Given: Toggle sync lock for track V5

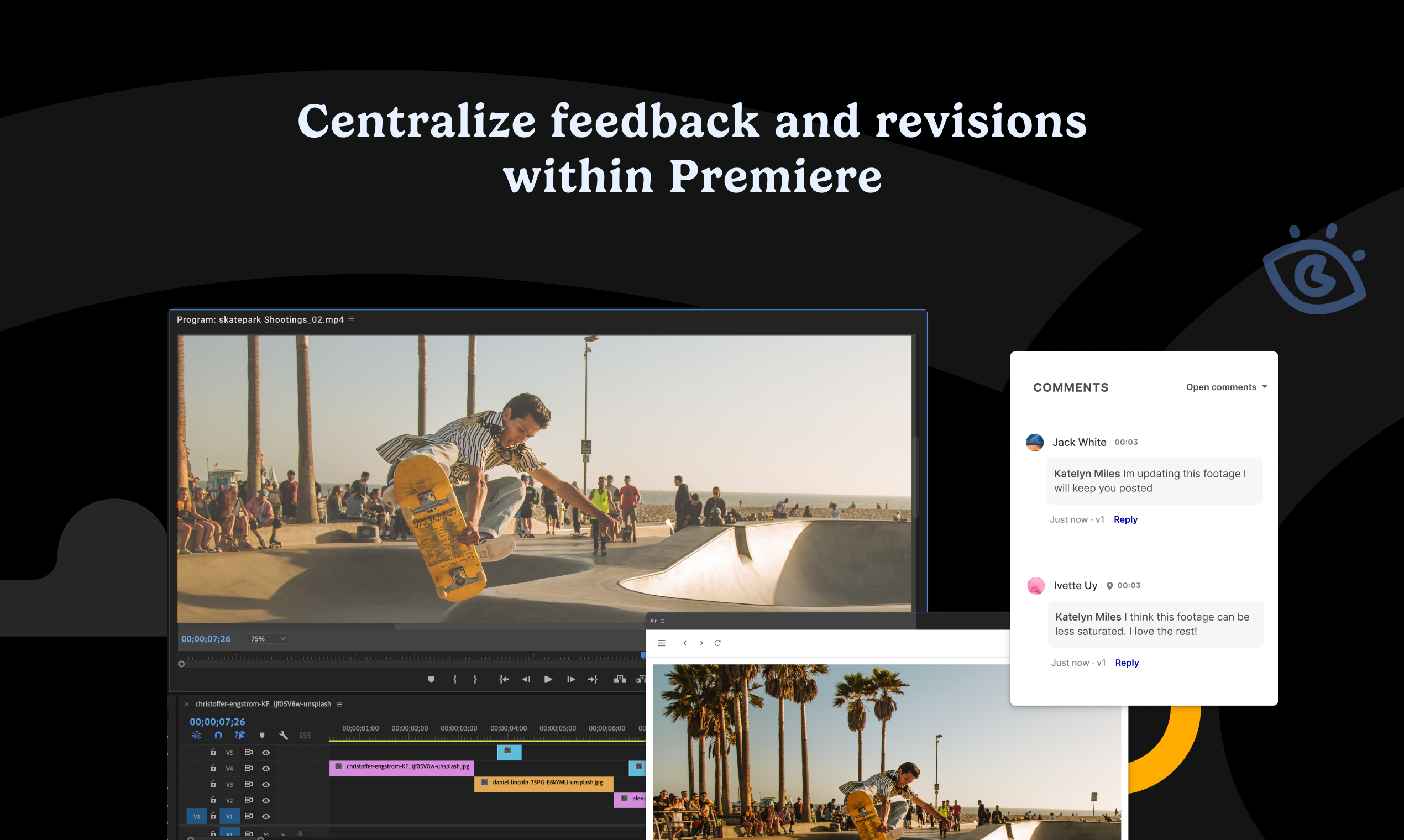Looking at the screenshot, I should tap(249, 752).
